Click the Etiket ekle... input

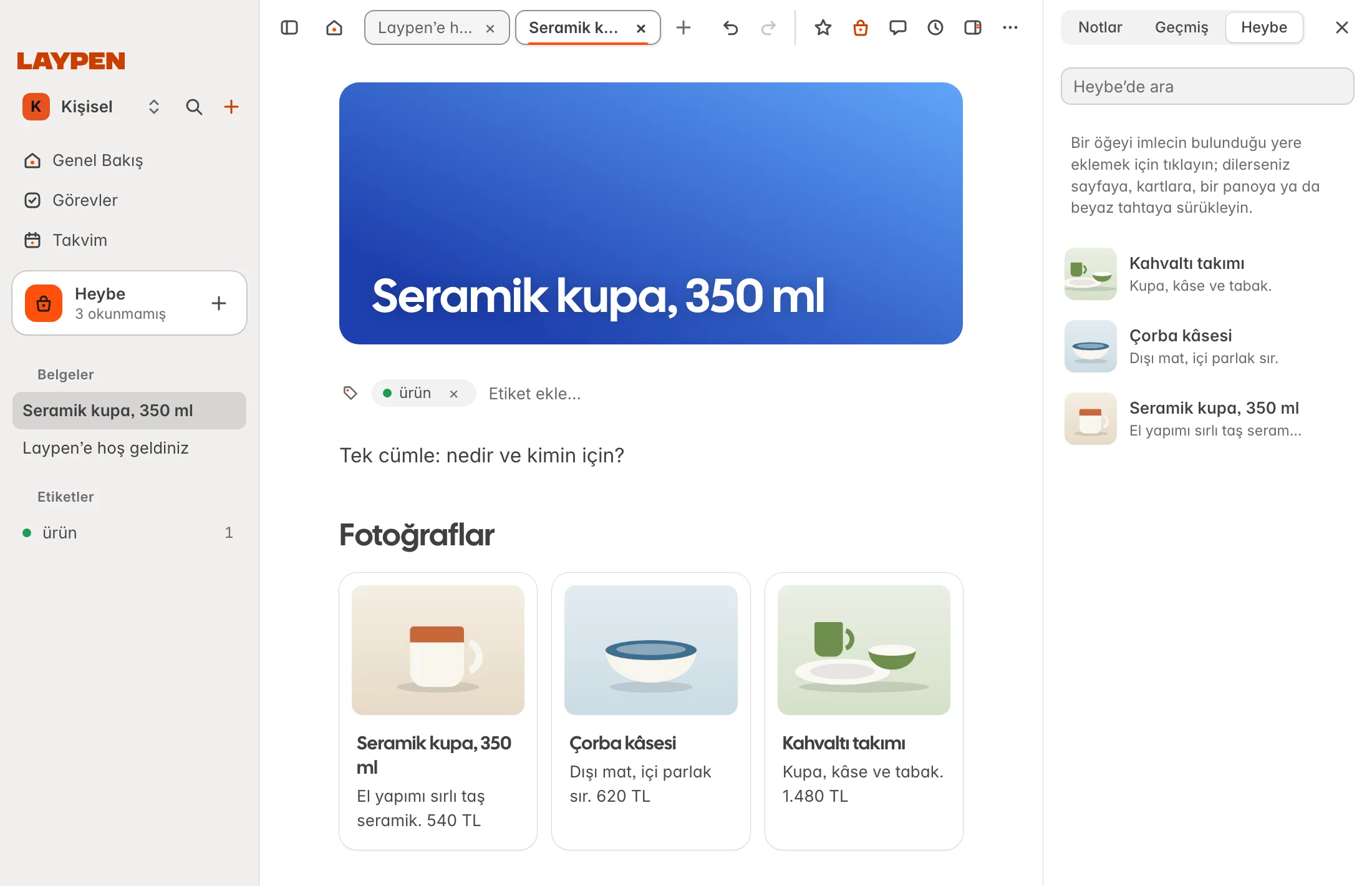pos(534,394)
